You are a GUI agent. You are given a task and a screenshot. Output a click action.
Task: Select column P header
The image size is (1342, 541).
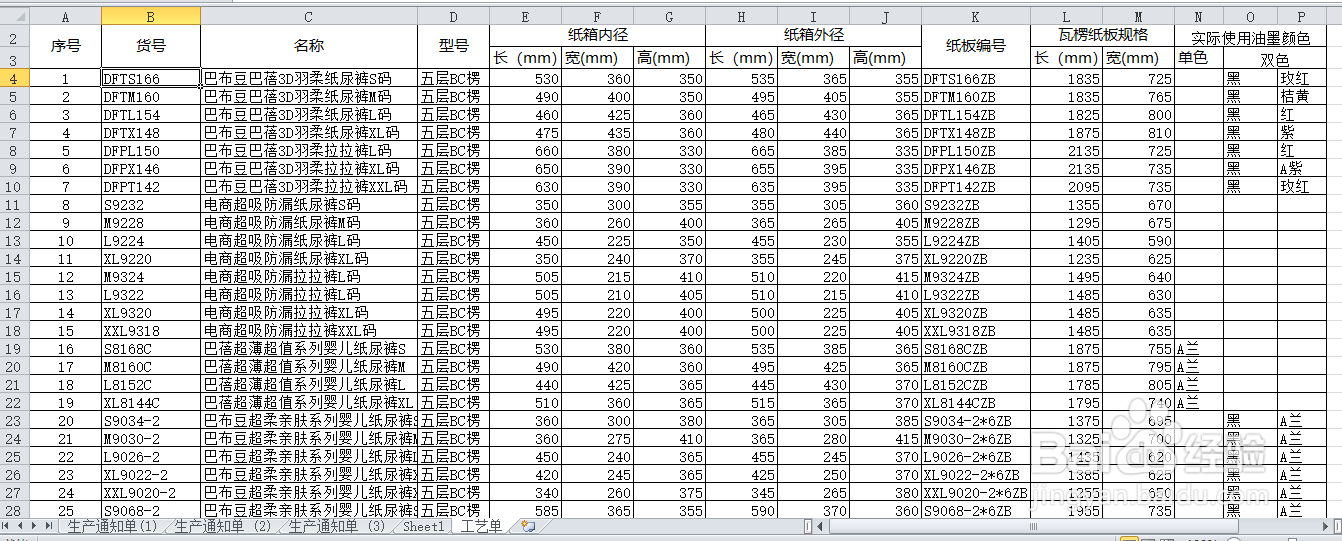[x=1300, y=16]
